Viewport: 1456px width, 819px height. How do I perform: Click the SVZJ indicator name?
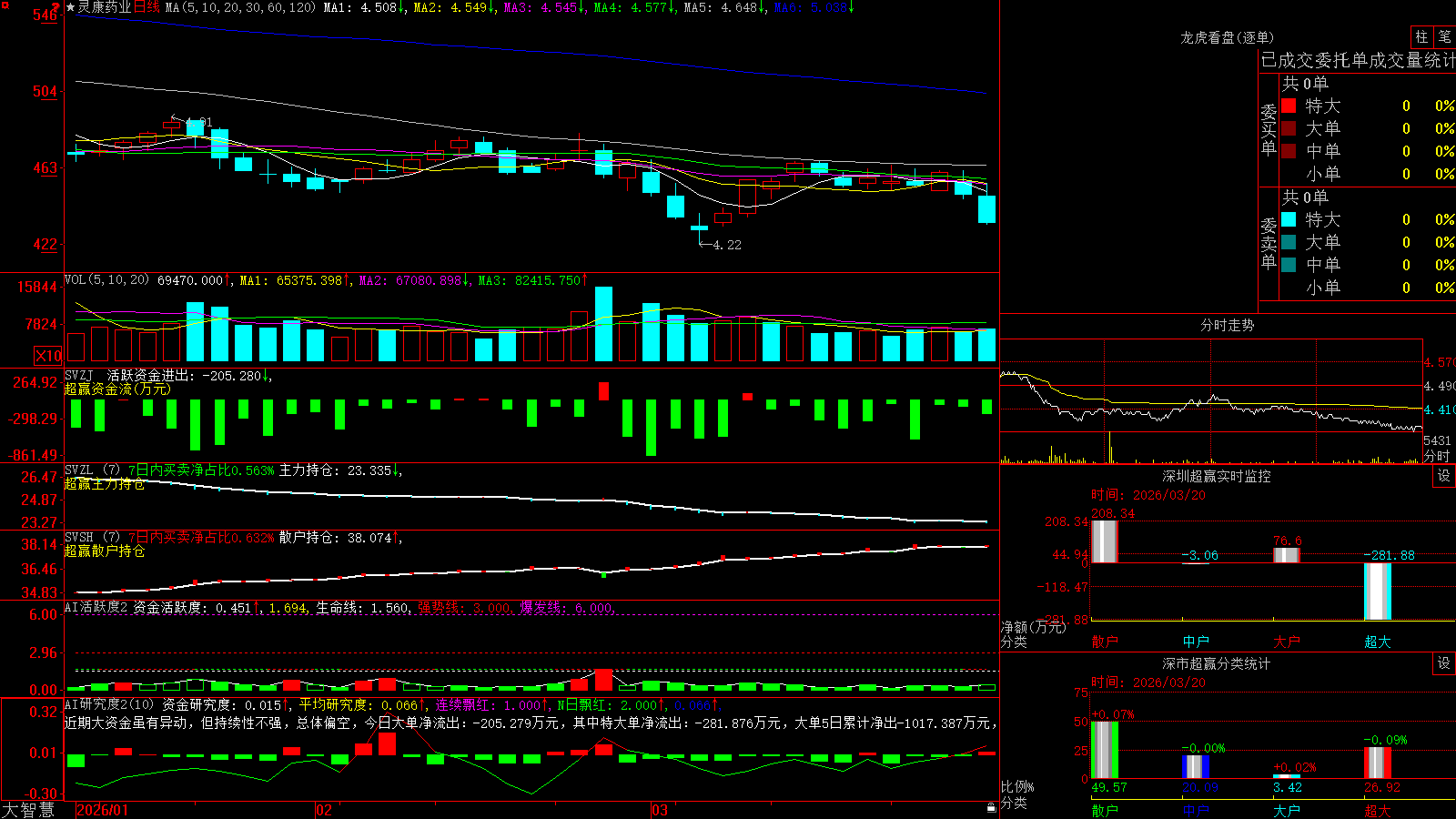point(79,375)
